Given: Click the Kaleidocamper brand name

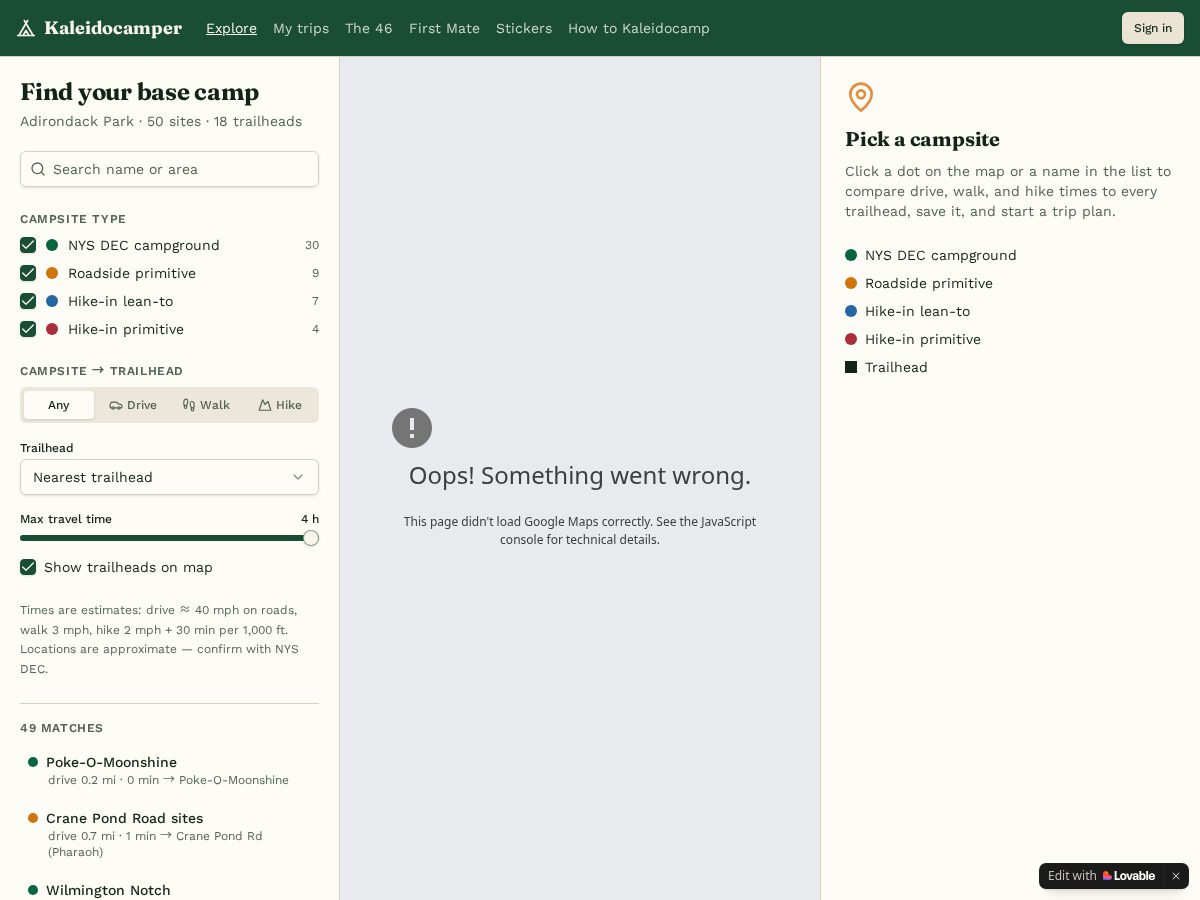Looking at the screenshot, I should click(113, 28).
